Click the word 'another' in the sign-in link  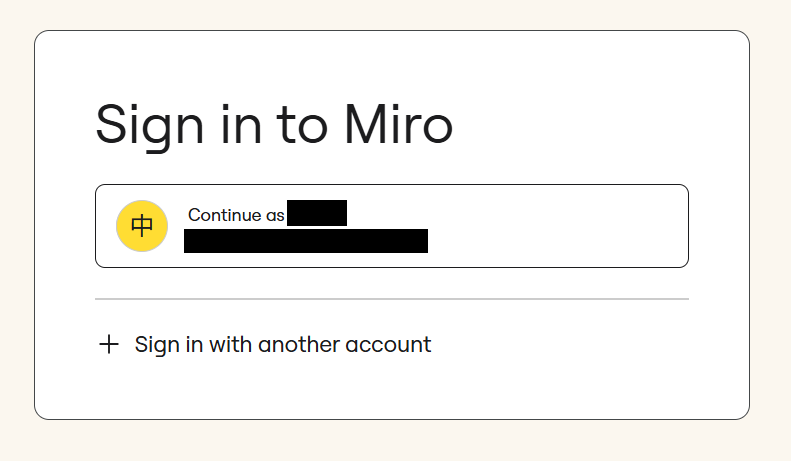coord(298,345)
